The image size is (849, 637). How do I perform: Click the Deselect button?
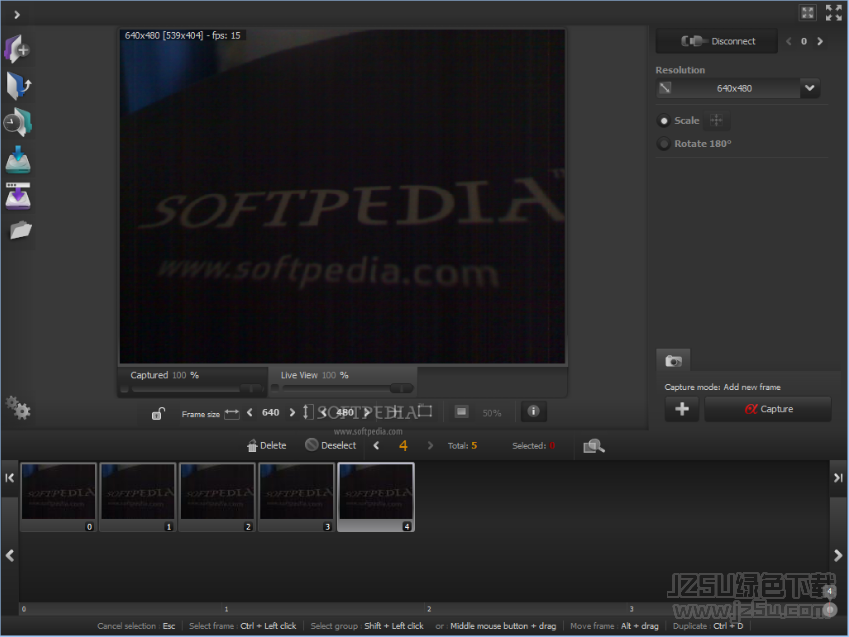click(x=331, y=445)
